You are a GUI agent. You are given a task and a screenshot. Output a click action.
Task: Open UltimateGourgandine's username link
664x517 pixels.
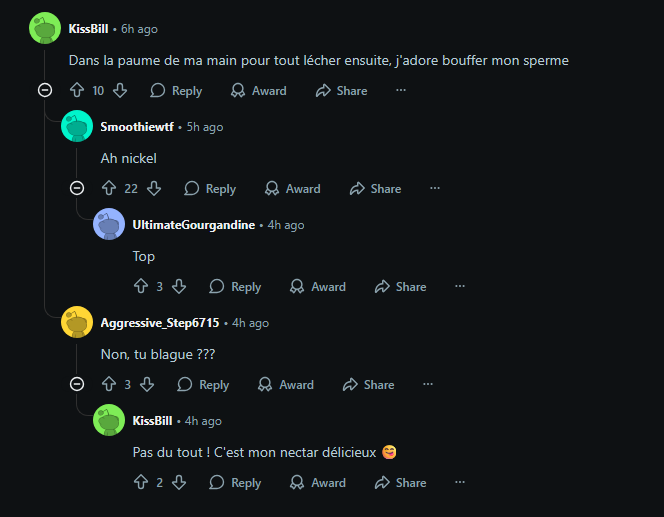(x=193, y=225)
